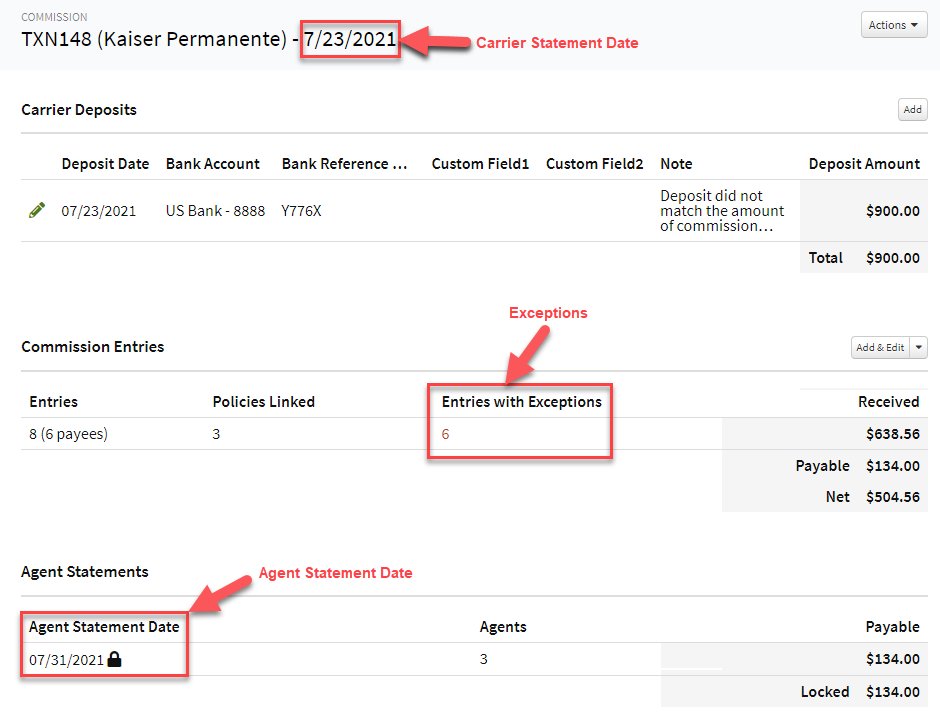Click 3 under Policies Linked
The image size is (940, 715).
pyautogui.click(x=216, y=433)
